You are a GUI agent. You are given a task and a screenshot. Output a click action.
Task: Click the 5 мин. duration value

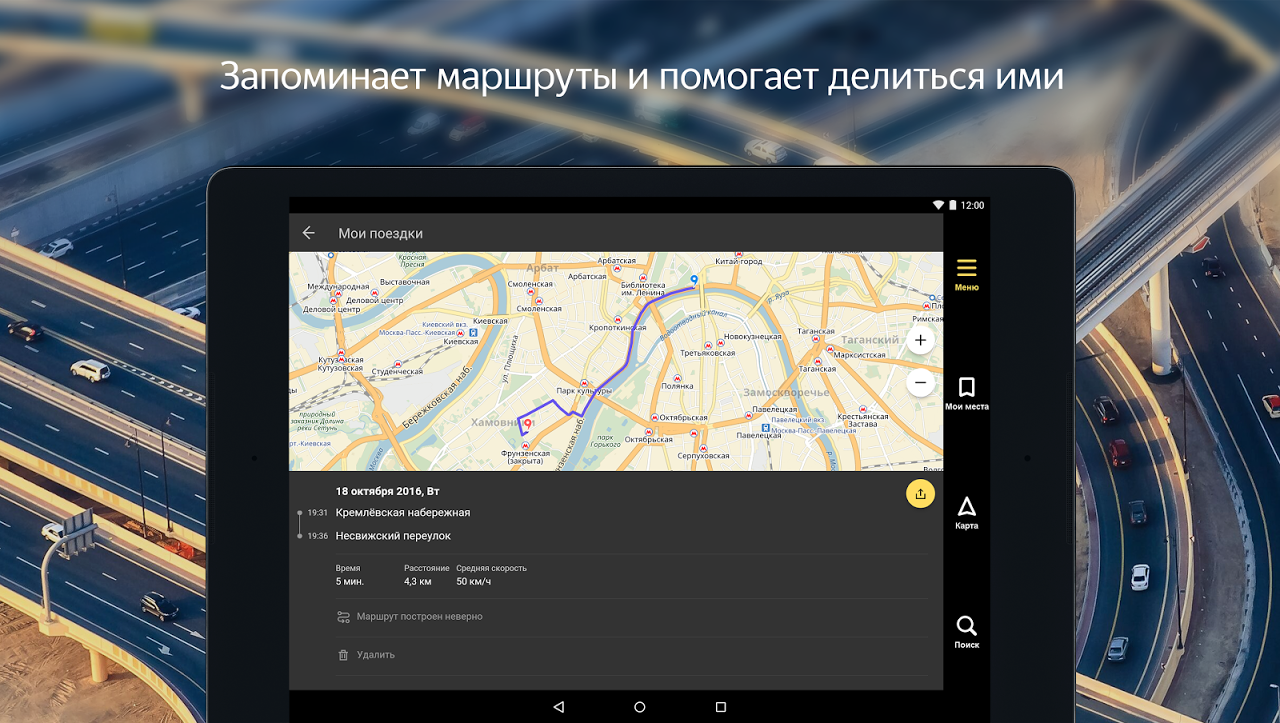click(349, 581)
